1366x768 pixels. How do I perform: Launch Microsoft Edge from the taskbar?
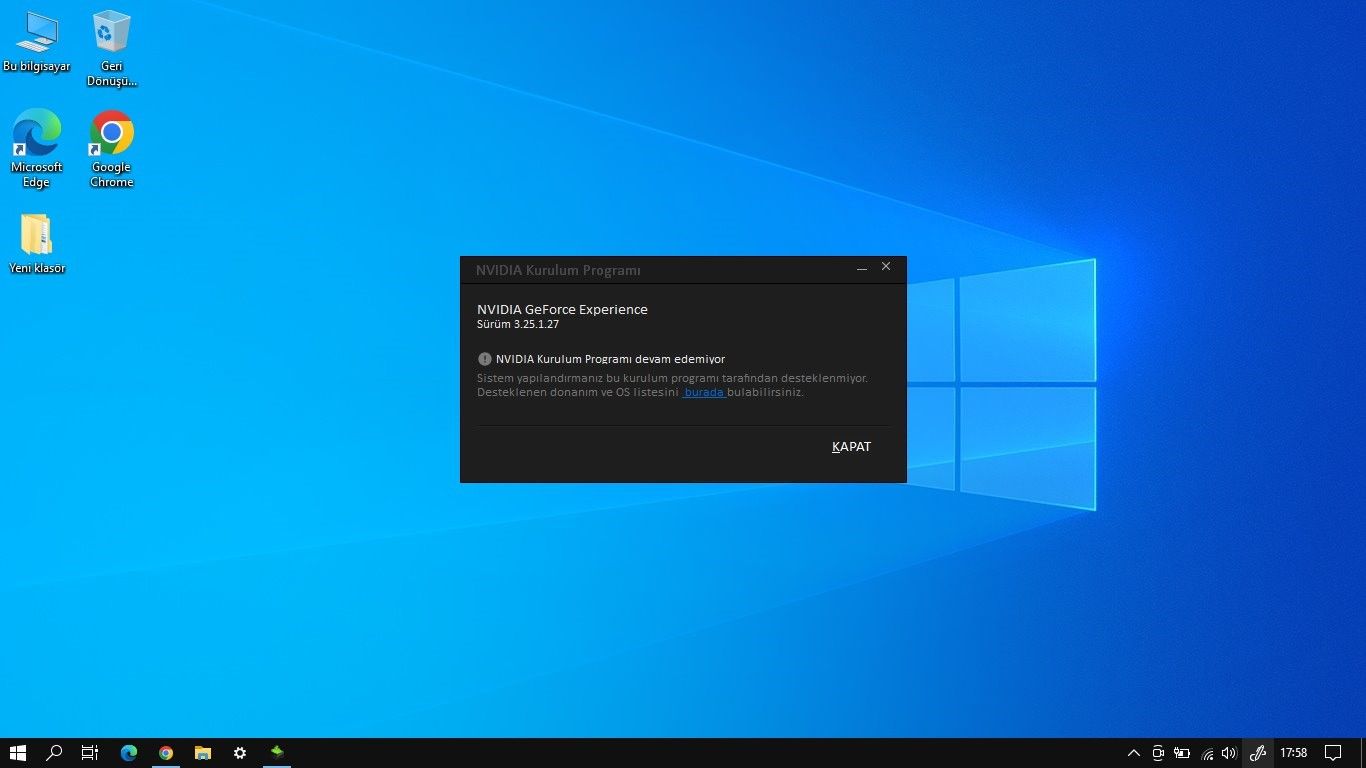[x=128, y=753]
